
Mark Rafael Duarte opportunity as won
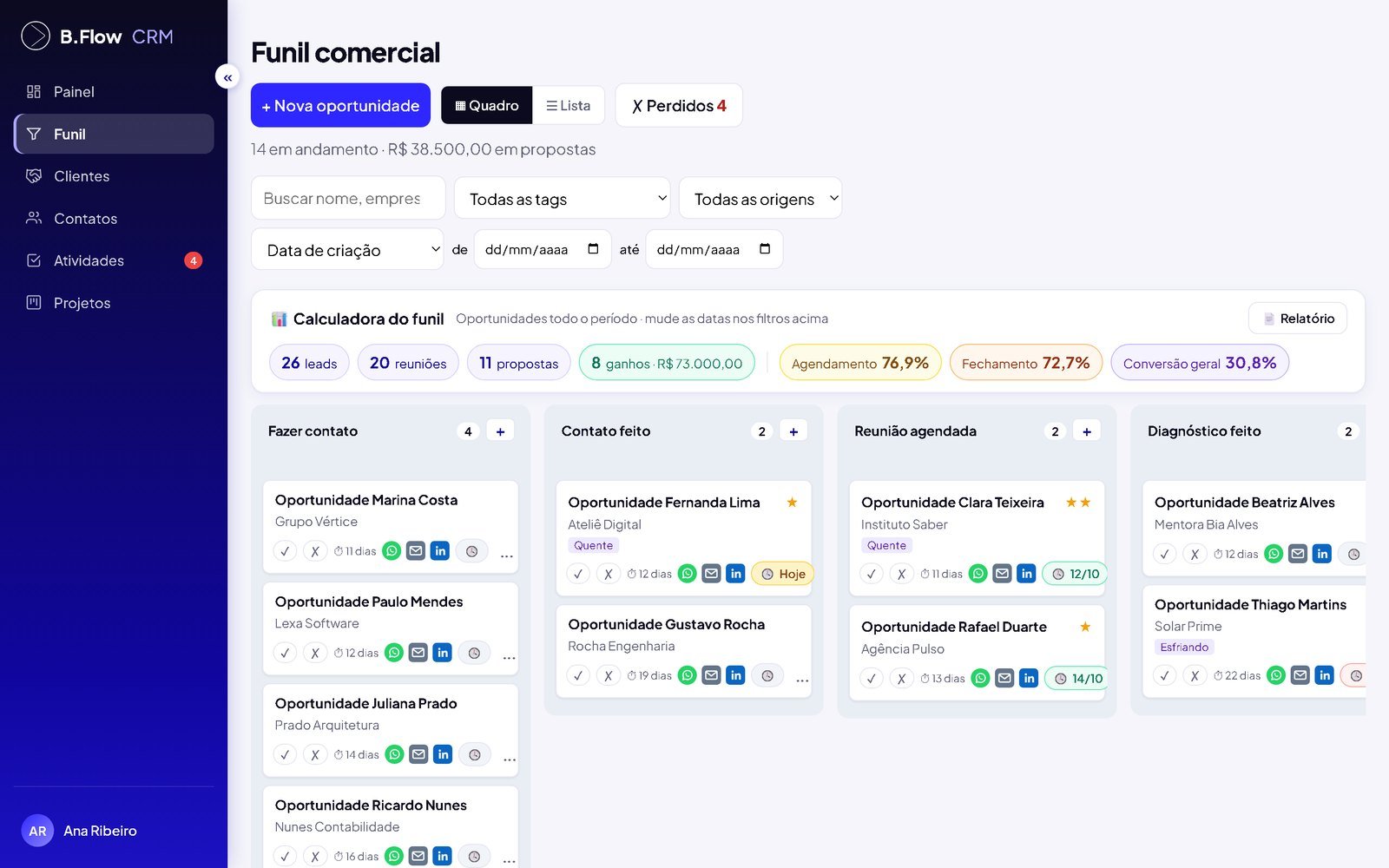pyautogui.click(x=872, y=679)
